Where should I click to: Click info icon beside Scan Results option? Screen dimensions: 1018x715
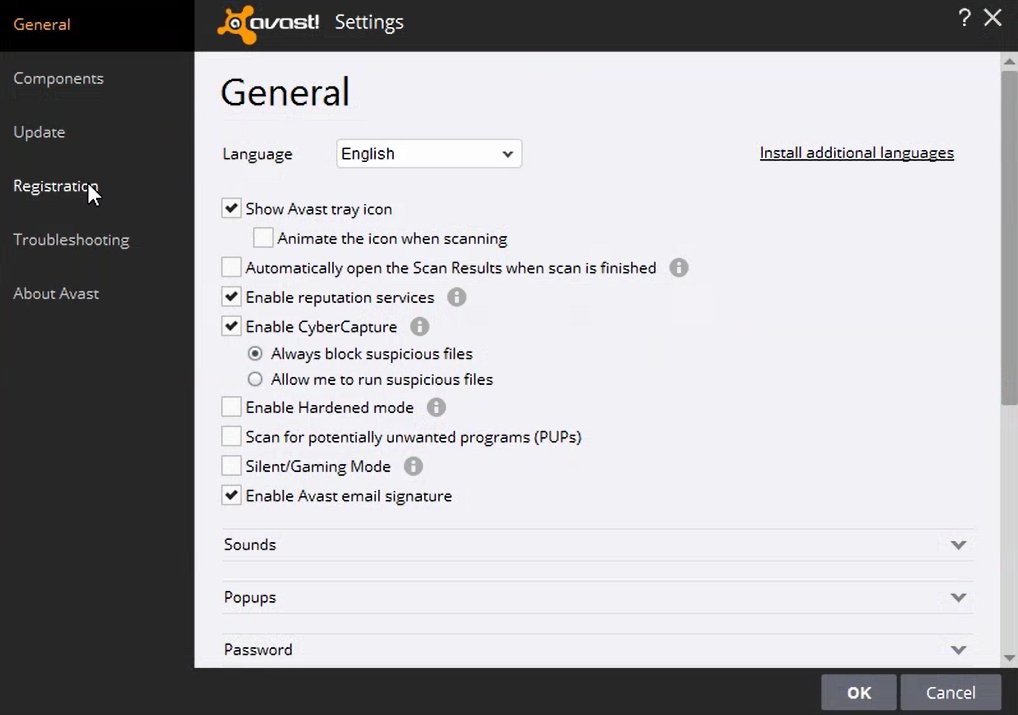tap(679, 268)
